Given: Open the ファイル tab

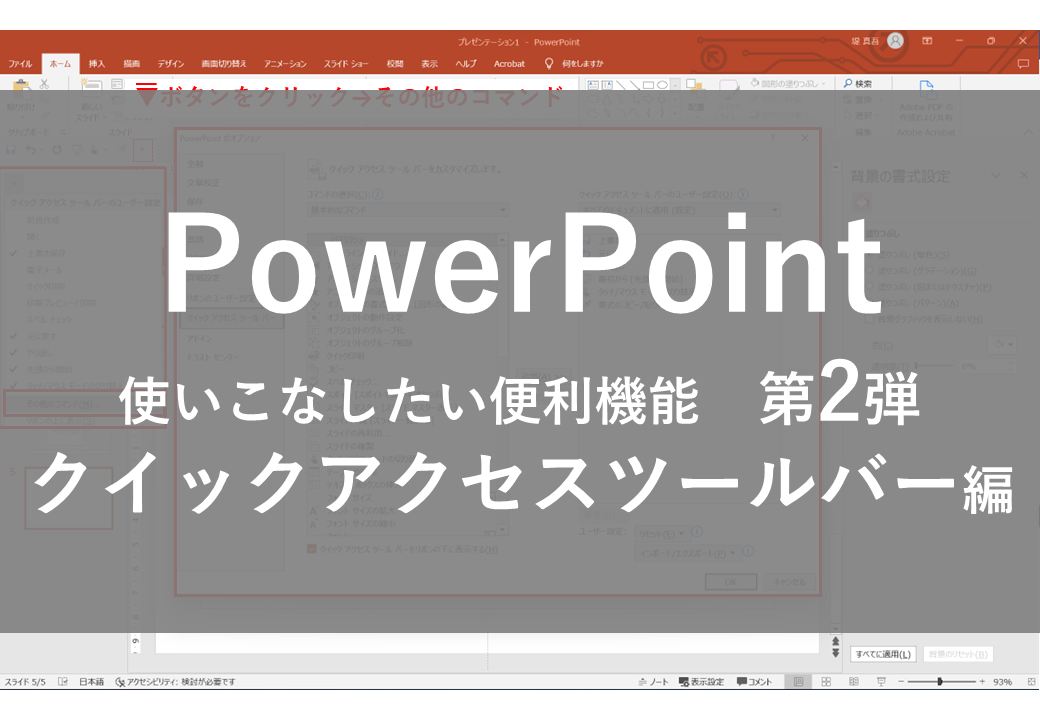Looking at the screenshot, I should (x=20, y=64).
